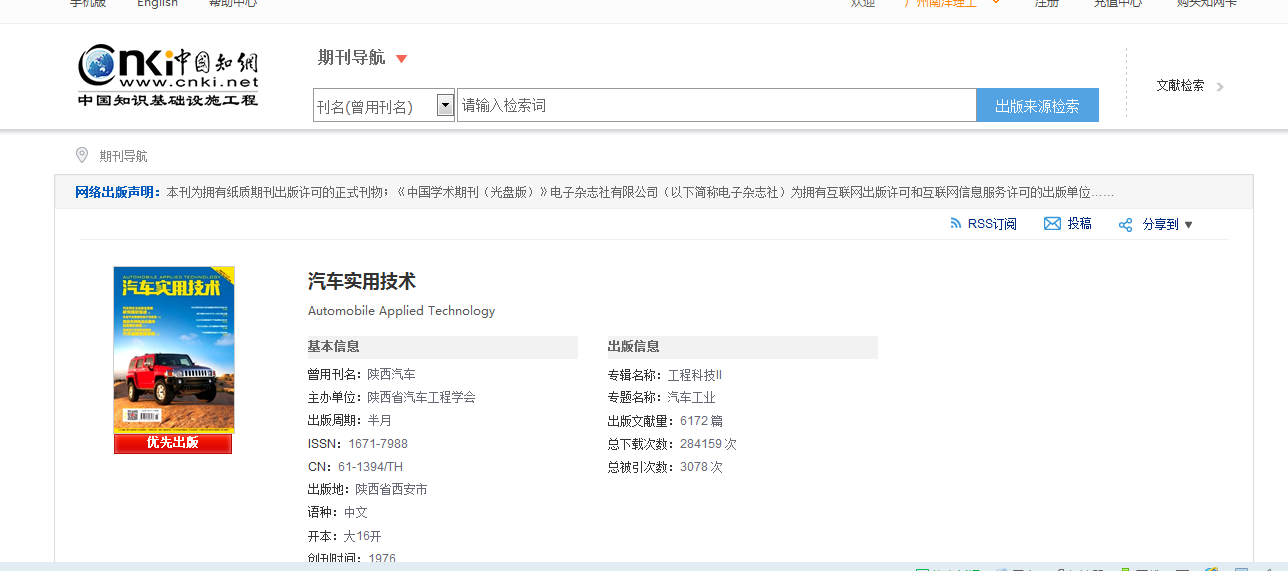Open the 网络出版声明 notice text

tap(640, 192)
